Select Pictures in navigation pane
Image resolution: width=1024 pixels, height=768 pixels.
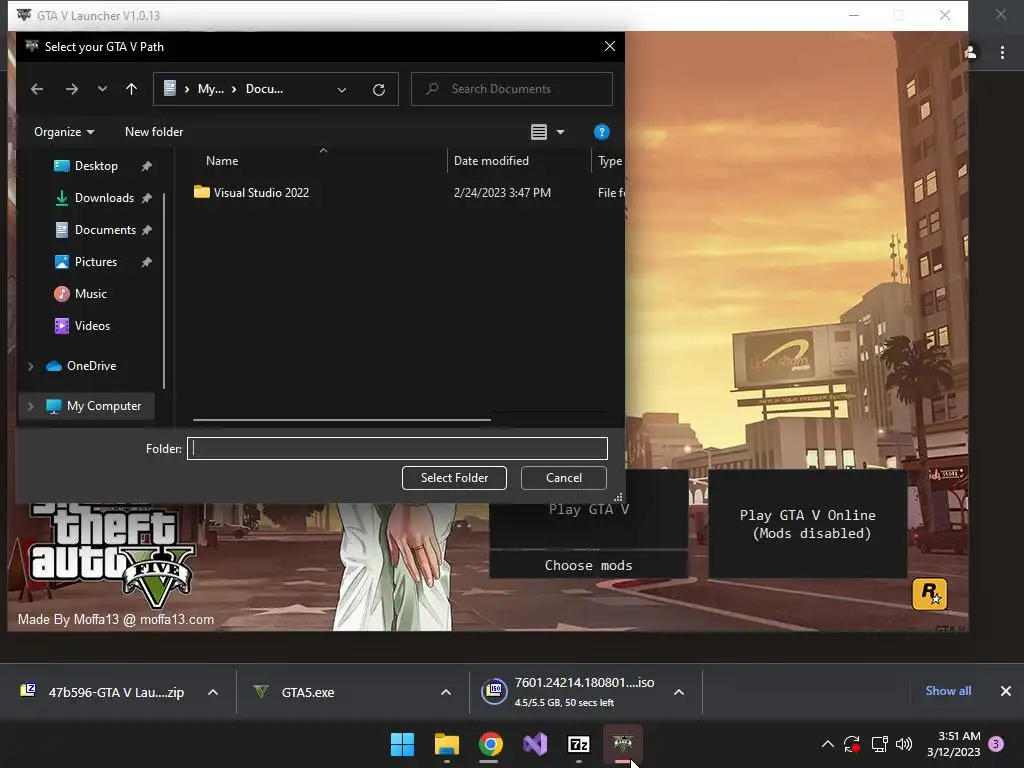(96, 262)
